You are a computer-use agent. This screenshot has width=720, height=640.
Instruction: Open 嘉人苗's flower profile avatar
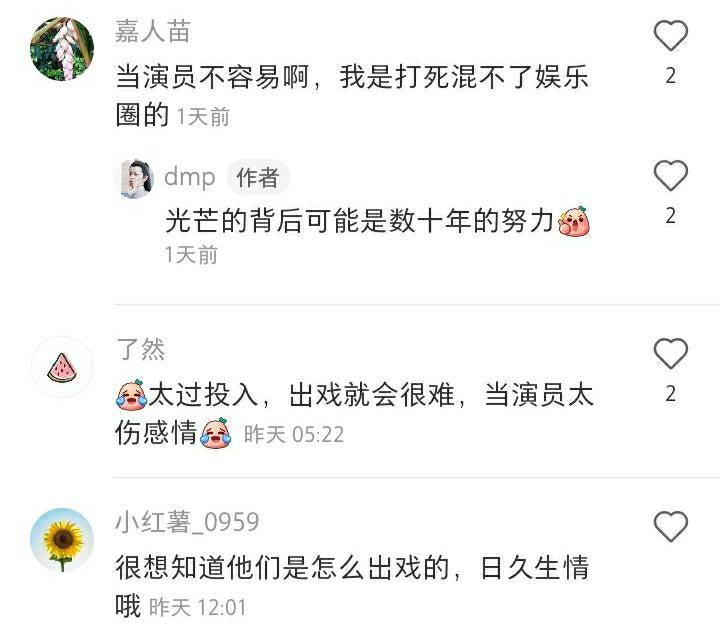[62, 49]
